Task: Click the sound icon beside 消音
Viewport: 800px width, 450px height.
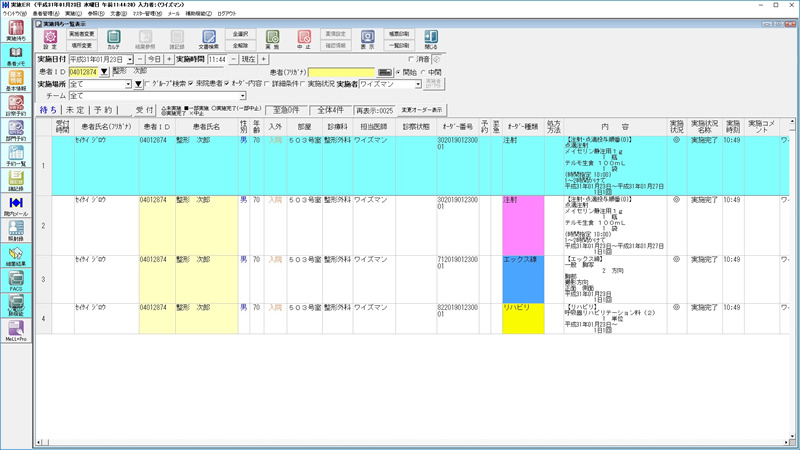Action: tap(437, 59)
